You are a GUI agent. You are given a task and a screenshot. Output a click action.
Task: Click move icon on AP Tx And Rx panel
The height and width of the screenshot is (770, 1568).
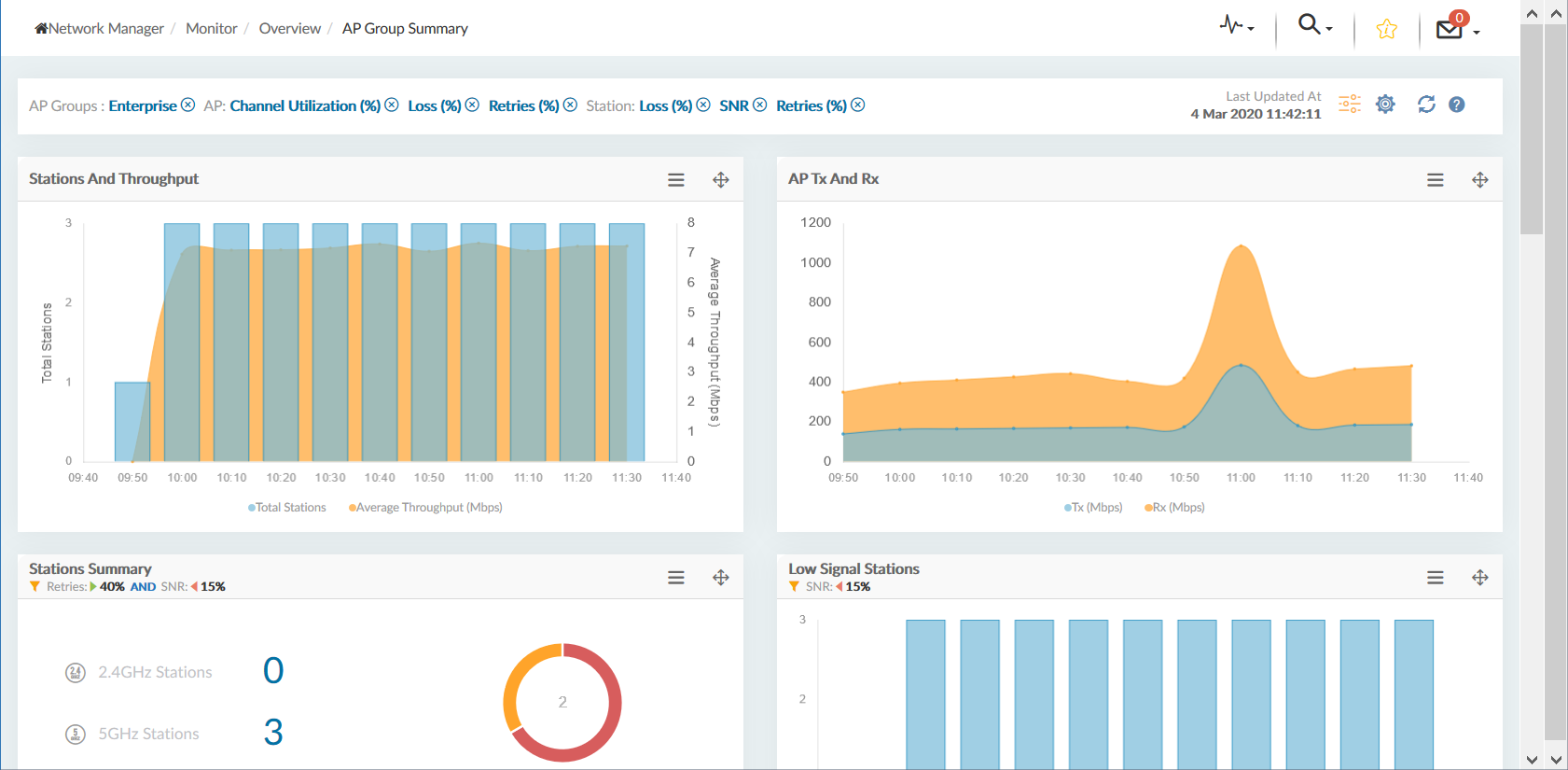pos(1480,180)
